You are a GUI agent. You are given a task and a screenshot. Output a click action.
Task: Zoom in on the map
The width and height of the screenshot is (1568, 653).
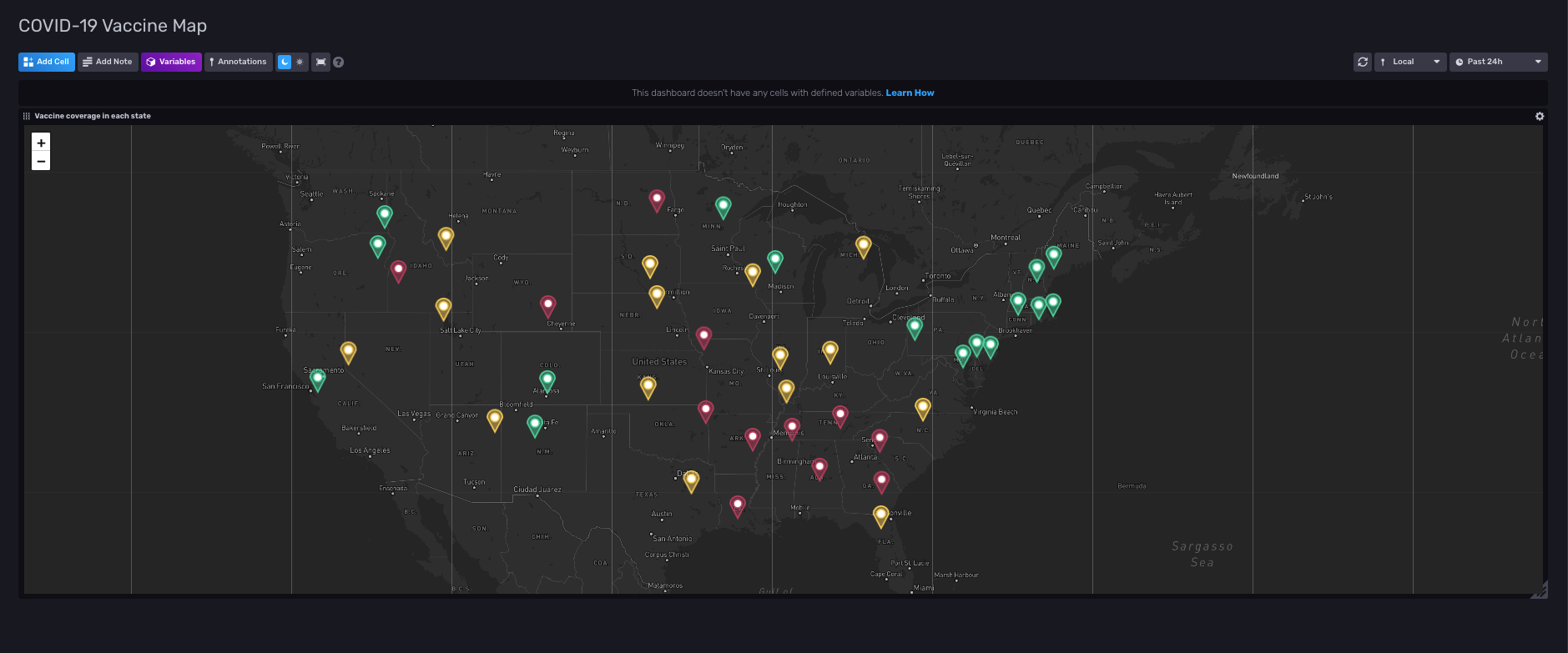click(41, 143)
